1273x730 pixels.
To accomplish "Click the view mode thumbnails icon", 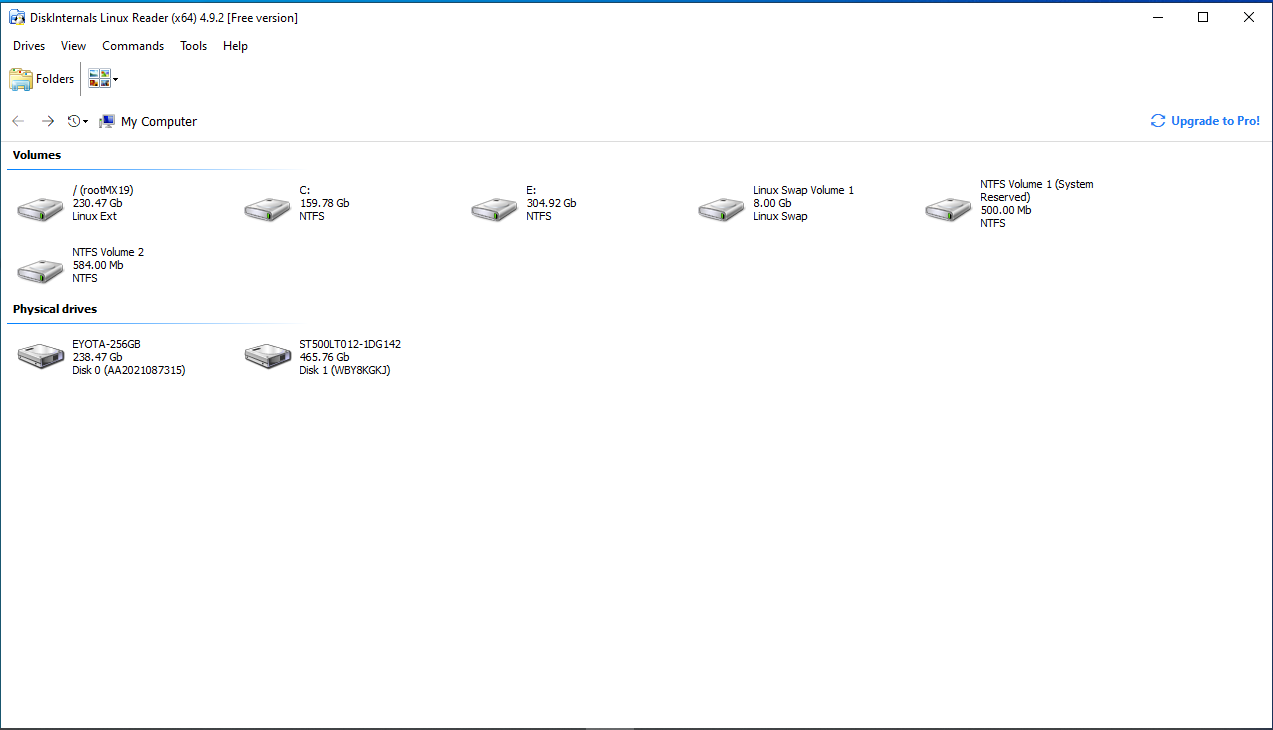I will tap(99, 79).
